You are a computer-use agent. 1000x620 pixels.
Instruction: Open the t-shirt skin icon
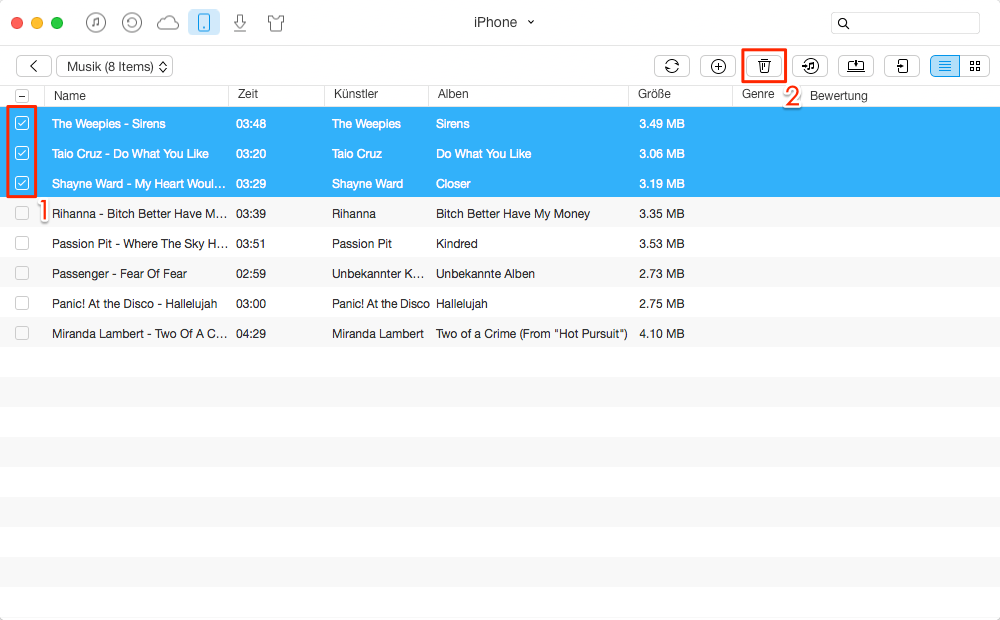(x=276, y=24)
